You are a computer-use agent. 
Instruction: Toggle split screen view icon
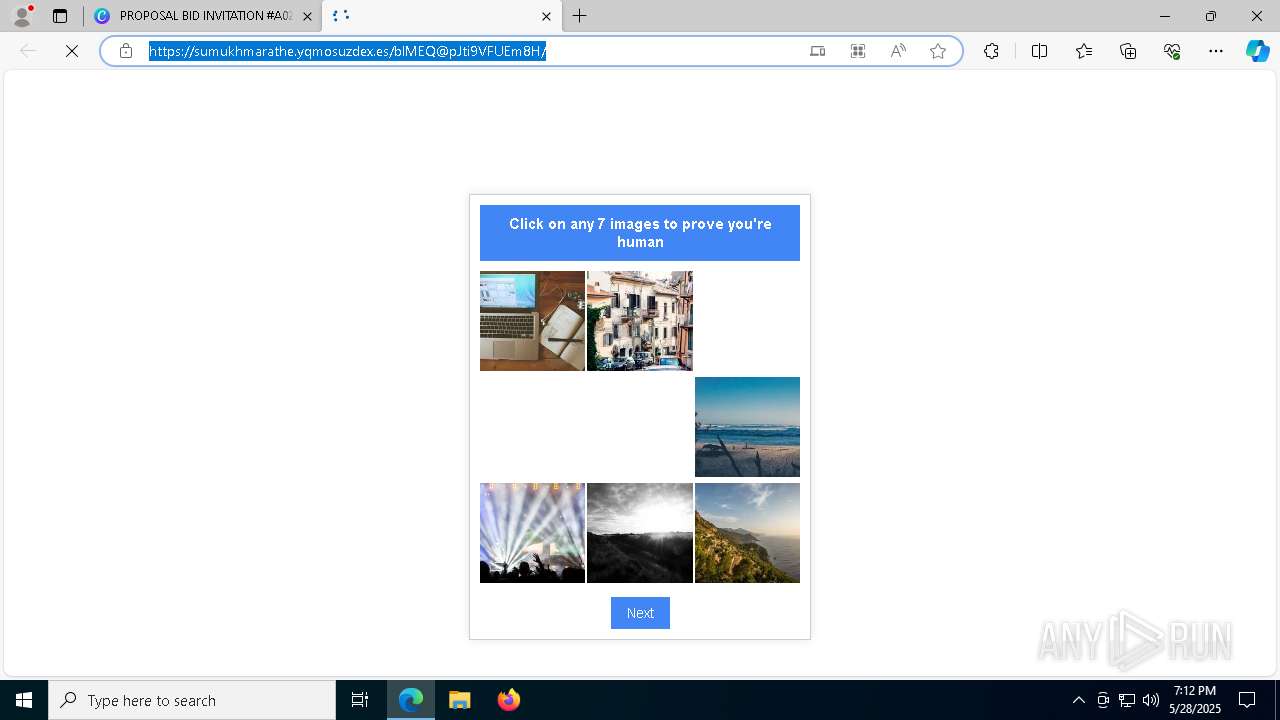point(1039,51)
